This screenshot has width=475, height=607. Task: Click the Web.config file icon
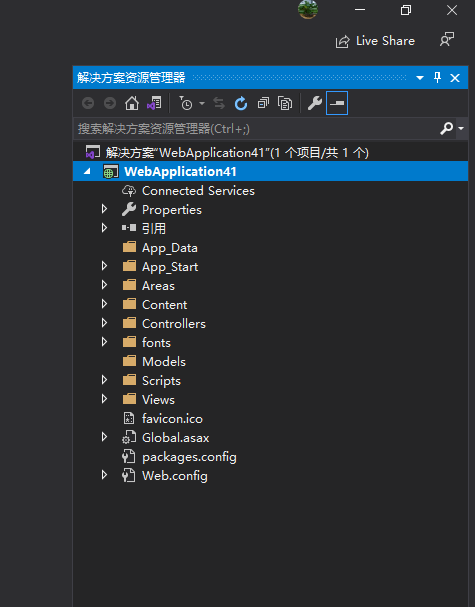[x=129, y=475]
